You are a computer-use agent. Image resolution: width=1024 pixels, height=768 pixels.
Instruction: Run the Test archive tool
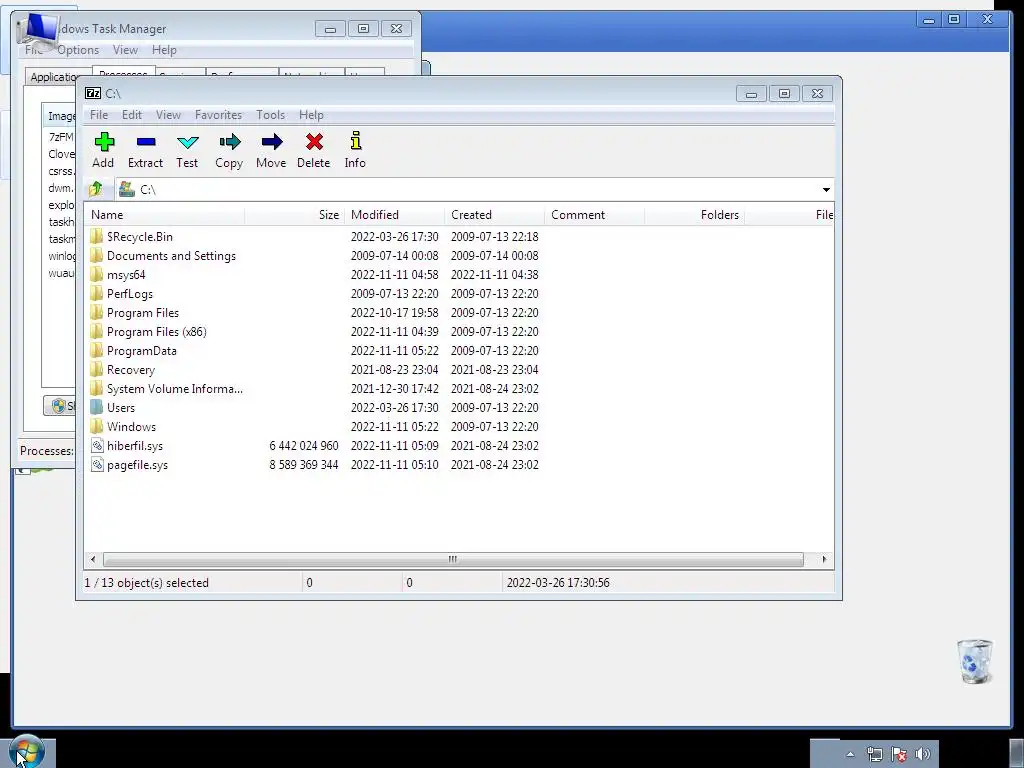coord(187,142)
